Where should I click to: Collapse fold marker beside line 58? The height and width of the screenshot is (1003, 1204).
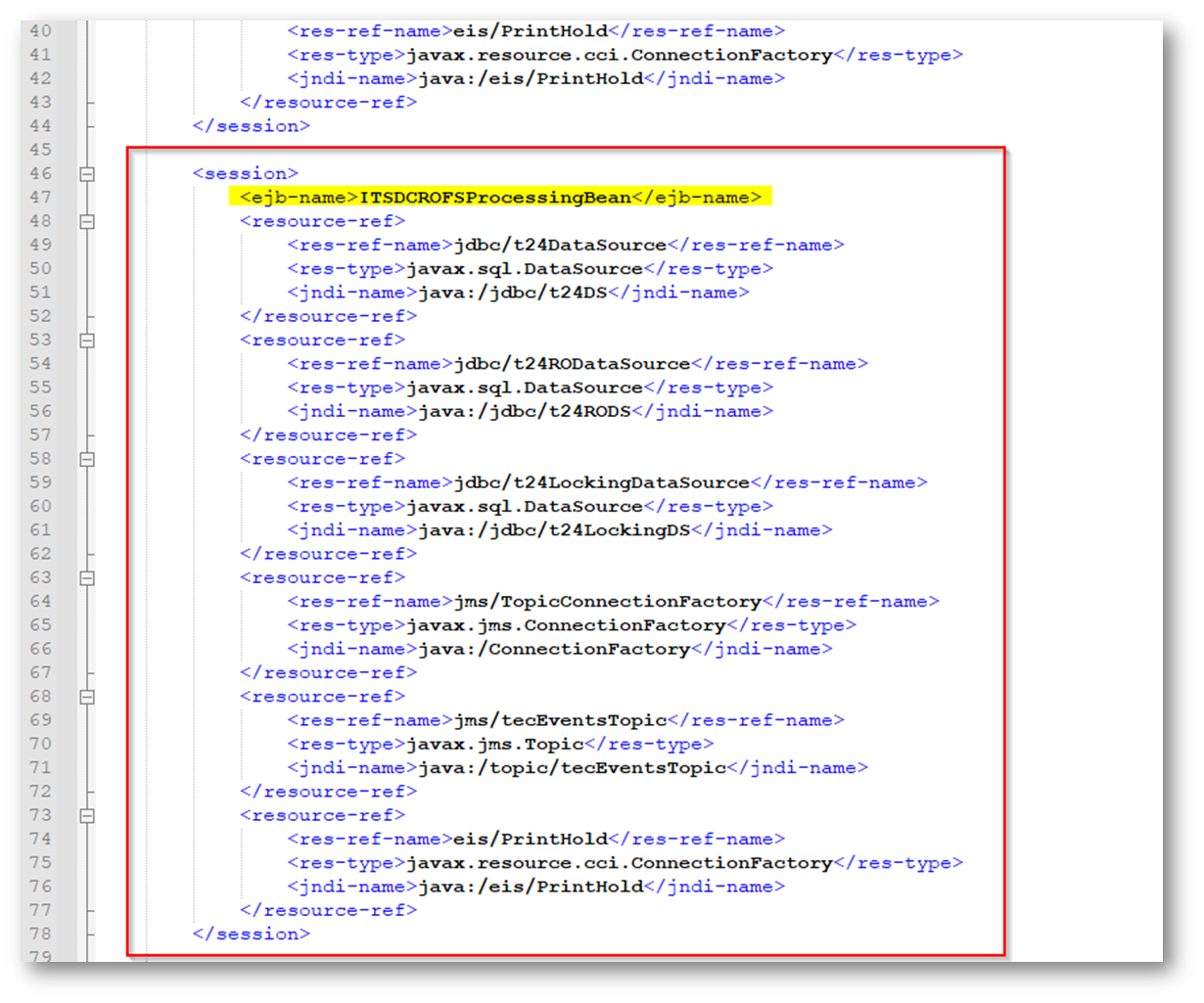pyautogui.click(x=87, y=459)
